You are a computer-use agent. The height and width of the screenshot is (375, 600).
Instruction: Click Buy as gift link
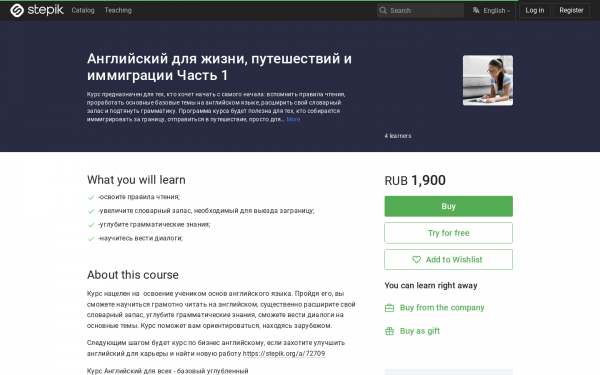[x=420, y=331]
